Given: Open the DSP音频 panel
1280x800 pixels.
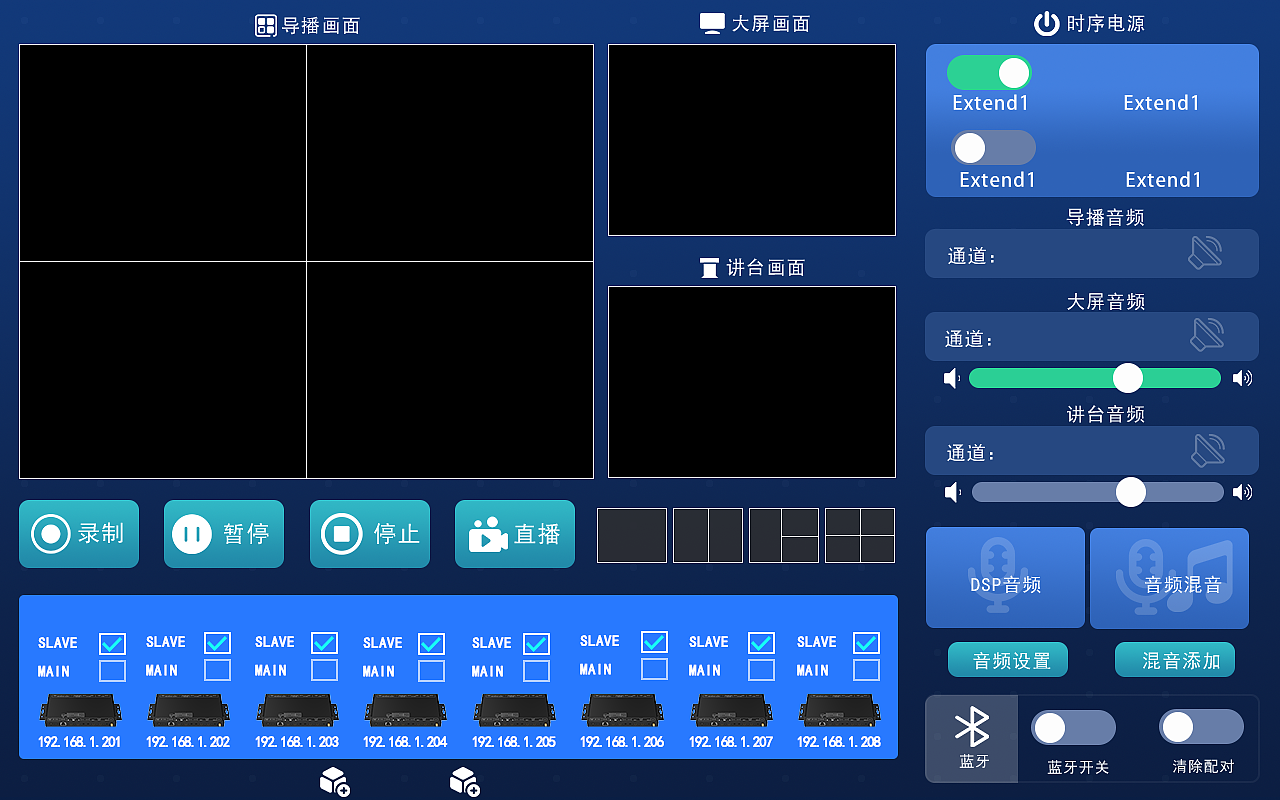Looking at the screenshot, I should pyautogui.click(x=1005, y=577).
